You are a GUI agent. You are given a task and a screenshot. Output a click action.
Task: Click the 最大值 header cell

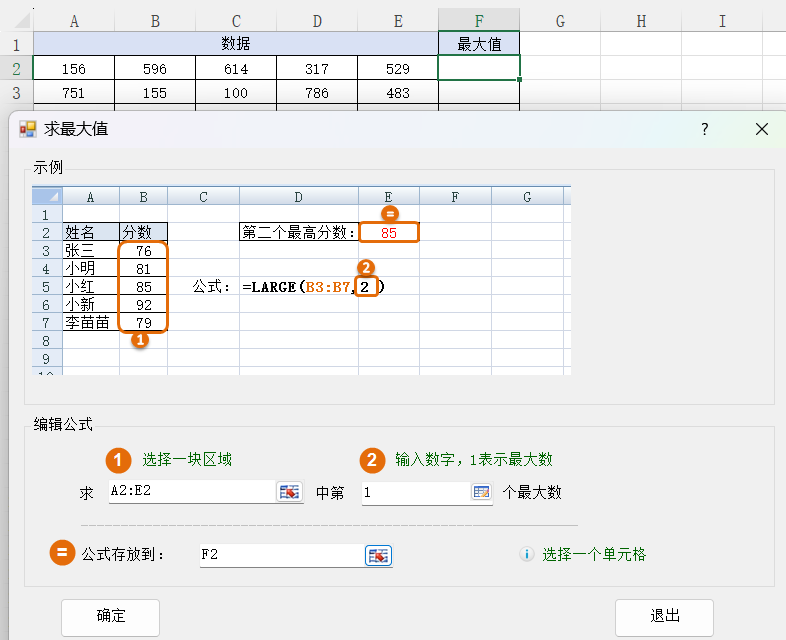tap(479, 44)
